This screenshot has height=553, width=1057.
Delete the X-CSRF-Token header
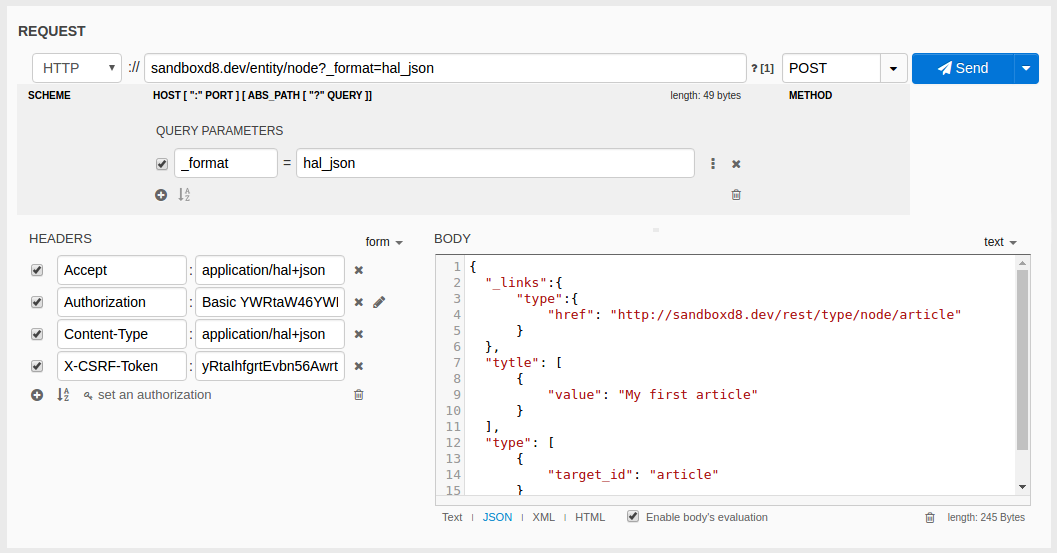(359, 366)
